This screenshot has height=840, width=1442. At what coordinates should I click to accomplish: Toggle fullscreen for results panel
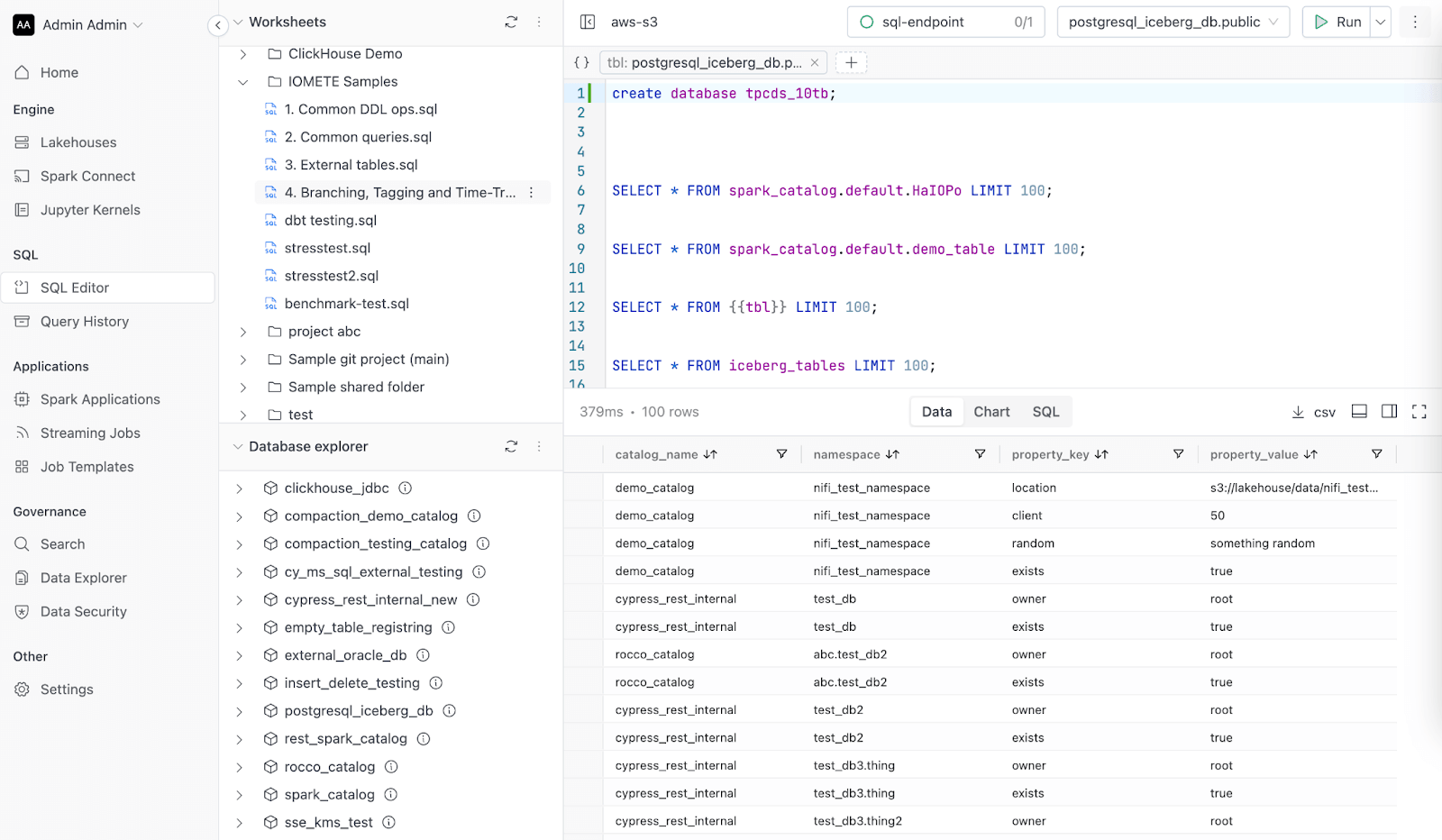[x=1419, y=412]
